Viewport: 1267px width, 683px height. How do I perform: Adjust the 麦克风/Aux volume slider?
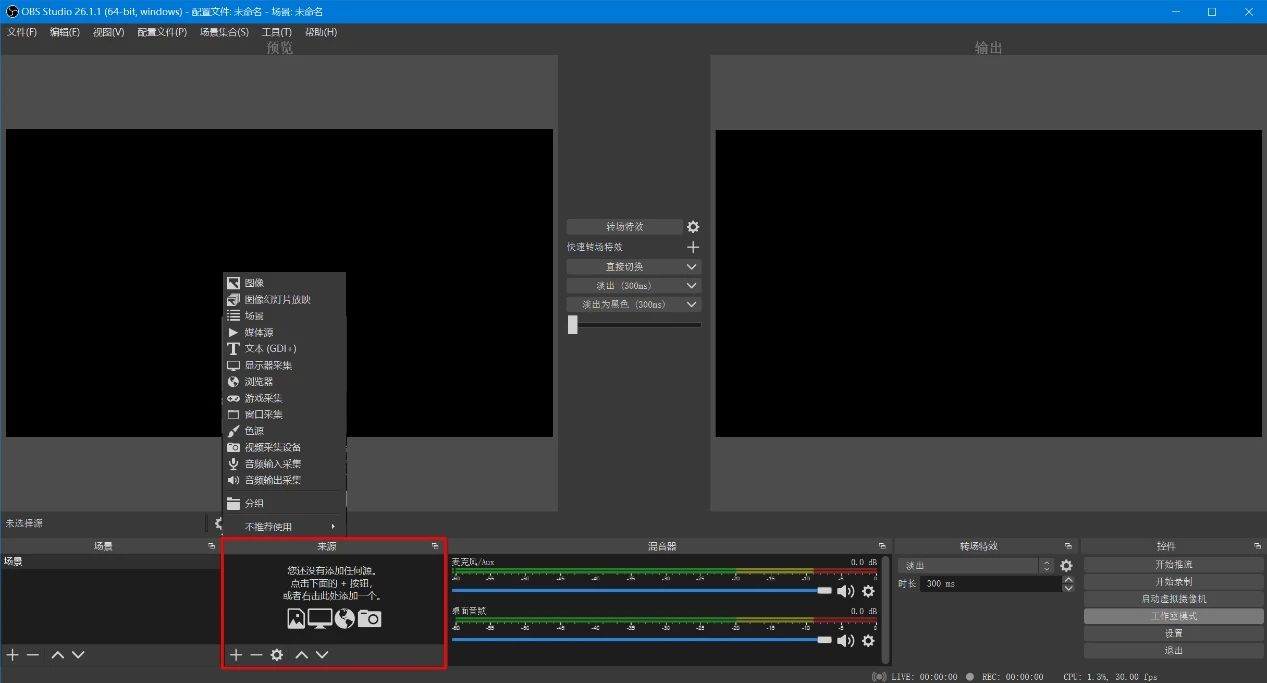pyautogui.click(x=642, y=591)
